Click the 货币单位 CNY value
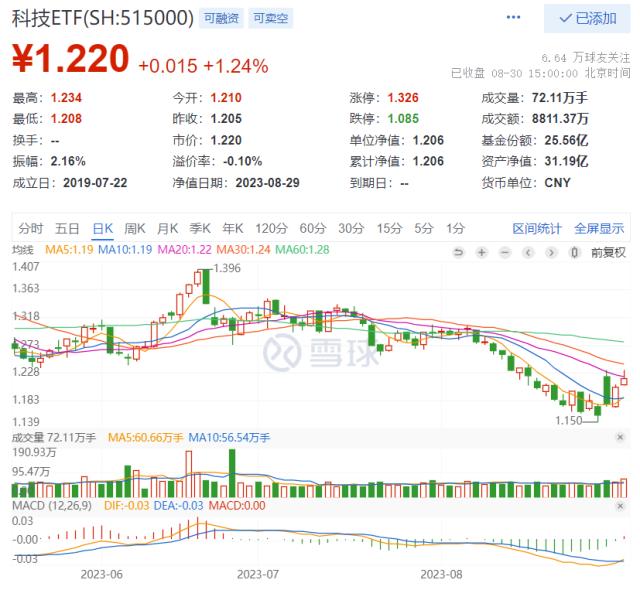Screen dimensions: 640x590 tap(558, 183)
